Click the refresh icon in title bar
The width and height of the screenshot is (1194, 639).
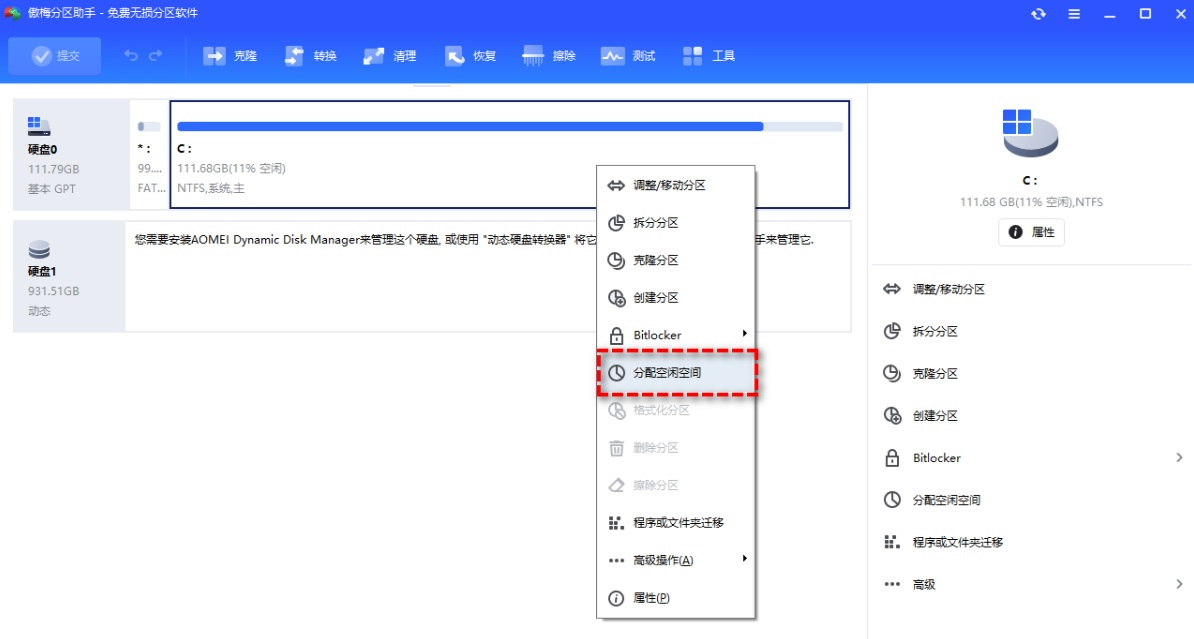(1039, 13)
